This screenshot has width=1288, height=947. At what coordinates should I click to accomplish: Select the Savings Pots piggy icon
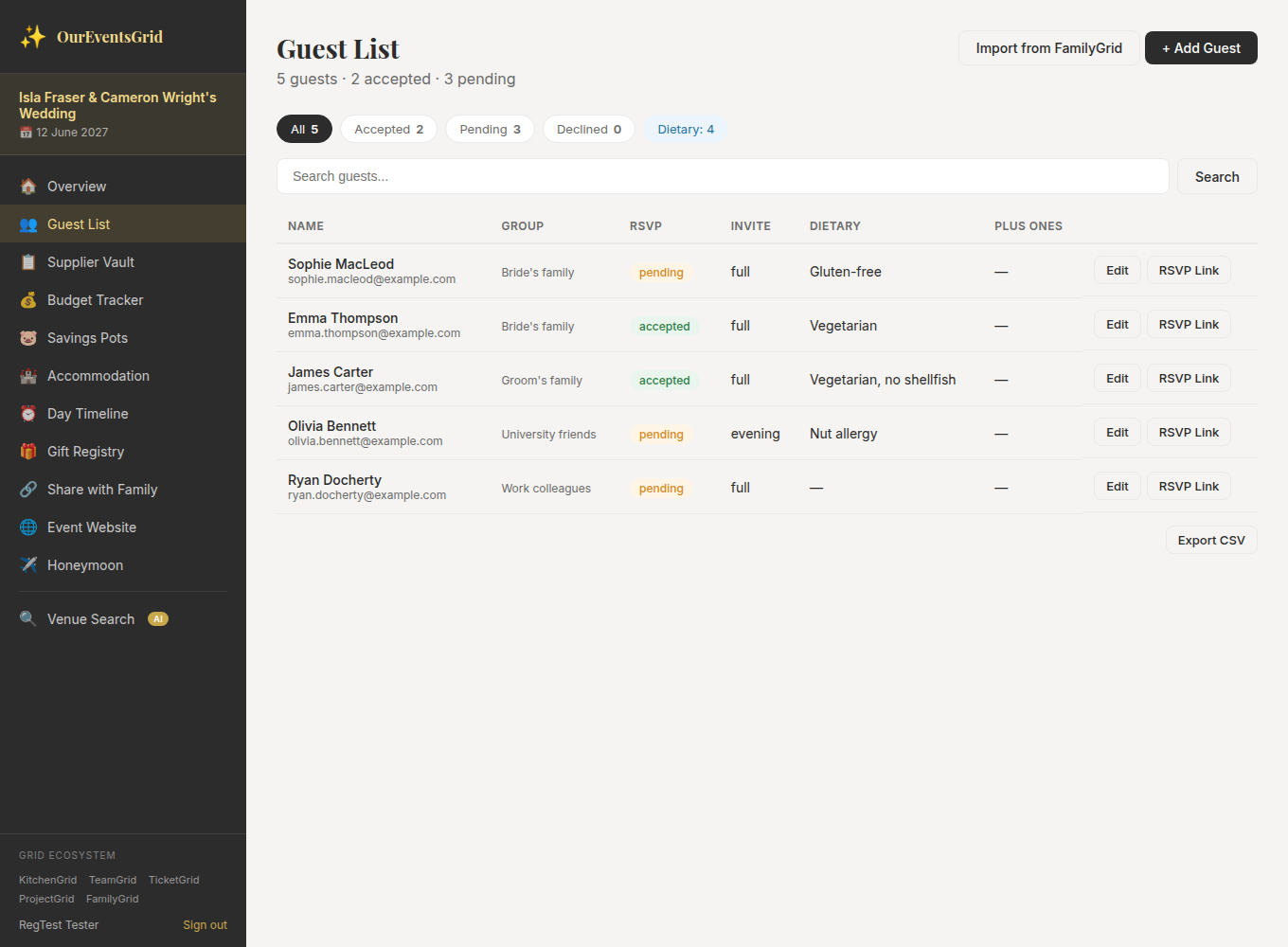coord(28,338)
